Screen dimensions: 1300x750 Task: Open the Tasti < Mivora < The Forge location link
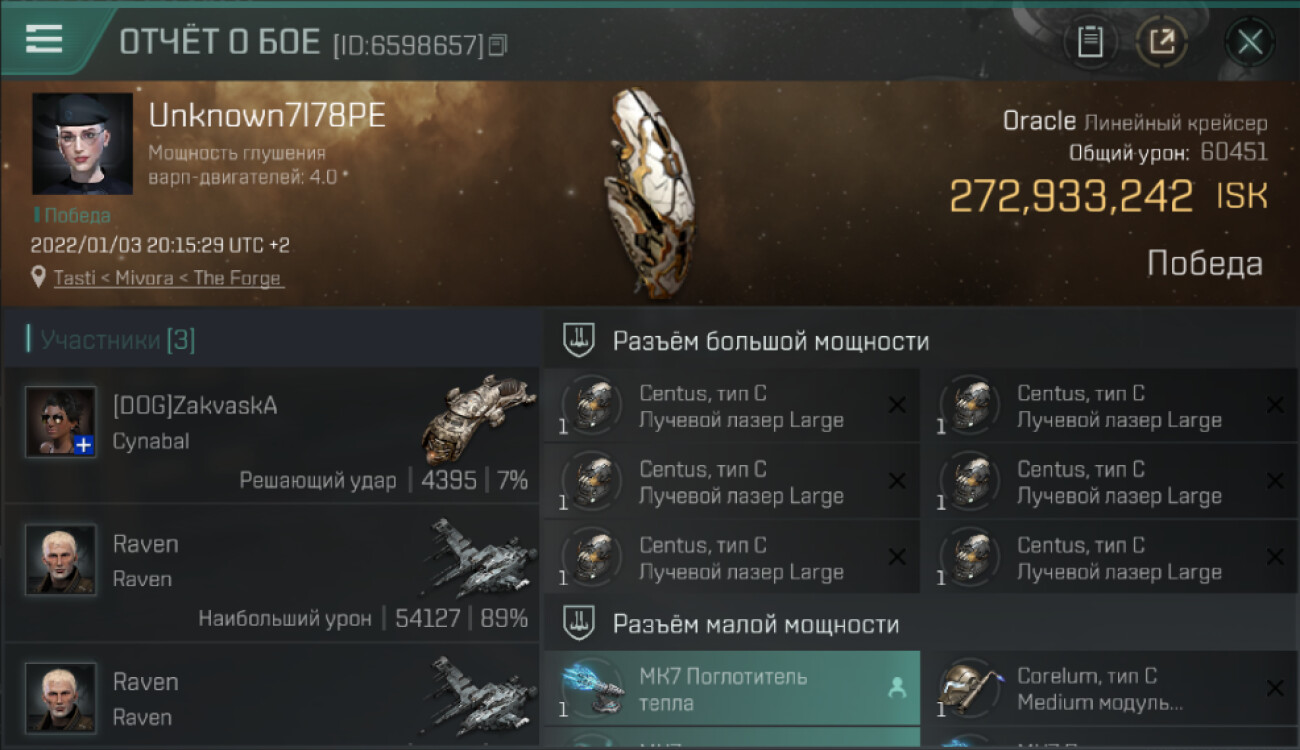click(x=168, y=278)
